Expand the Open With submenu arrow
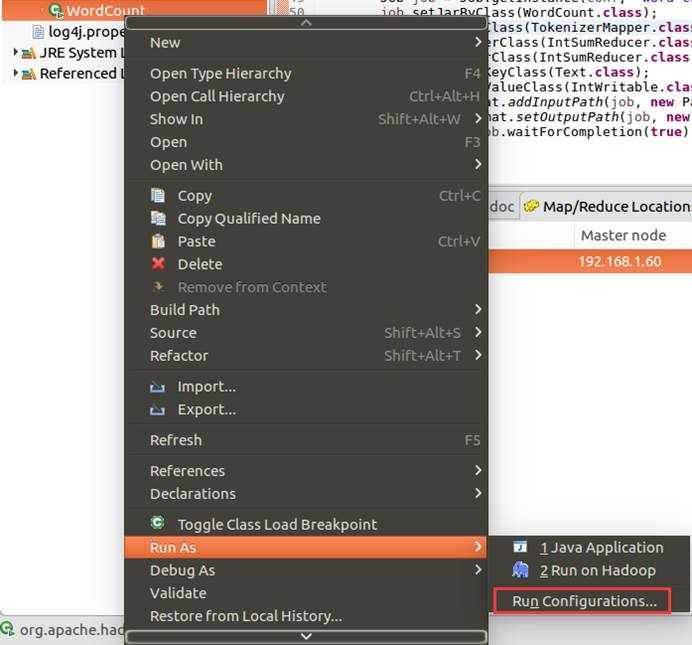 [478, 164]
